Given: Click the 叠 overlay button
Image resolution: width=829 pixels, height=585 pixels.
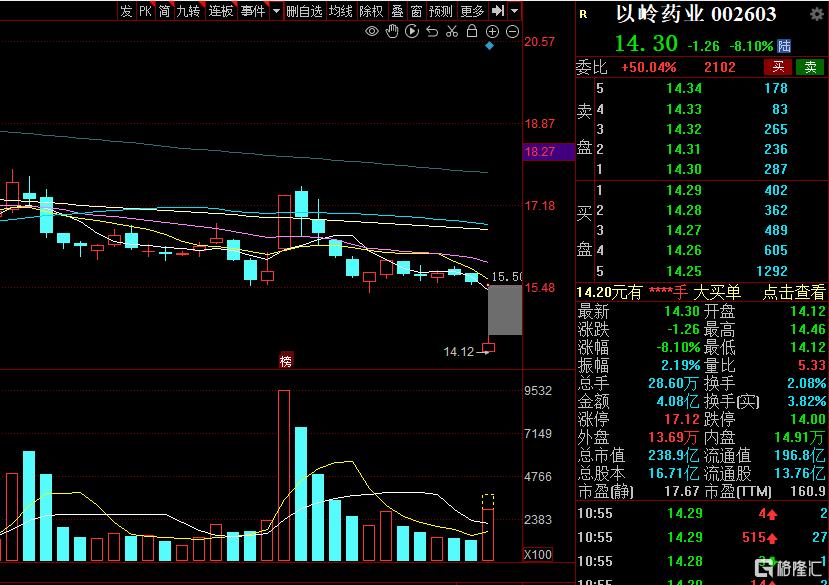Looking at the screenshot, I should 397,11.
